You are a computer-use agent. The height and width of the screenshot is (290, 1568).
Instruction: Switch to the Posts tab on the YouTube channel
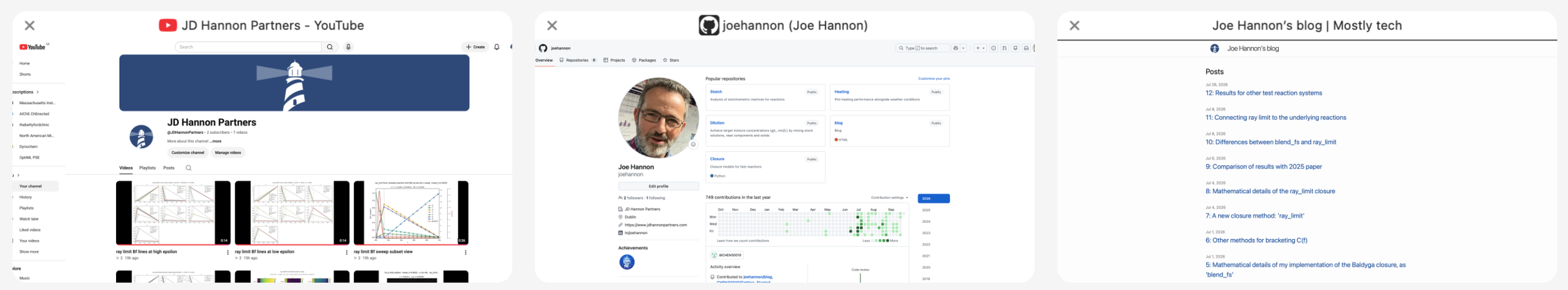169,168
